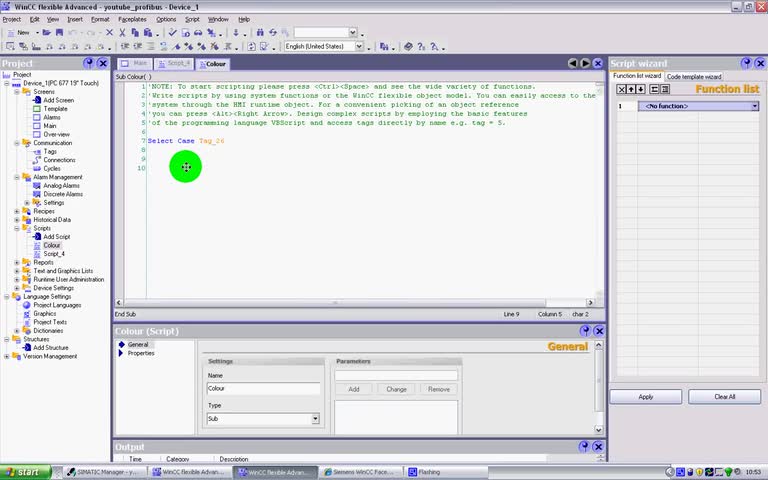Click the Transfer download arrow icon
Screen dimensions: 768x480
(x=236, y=32)
